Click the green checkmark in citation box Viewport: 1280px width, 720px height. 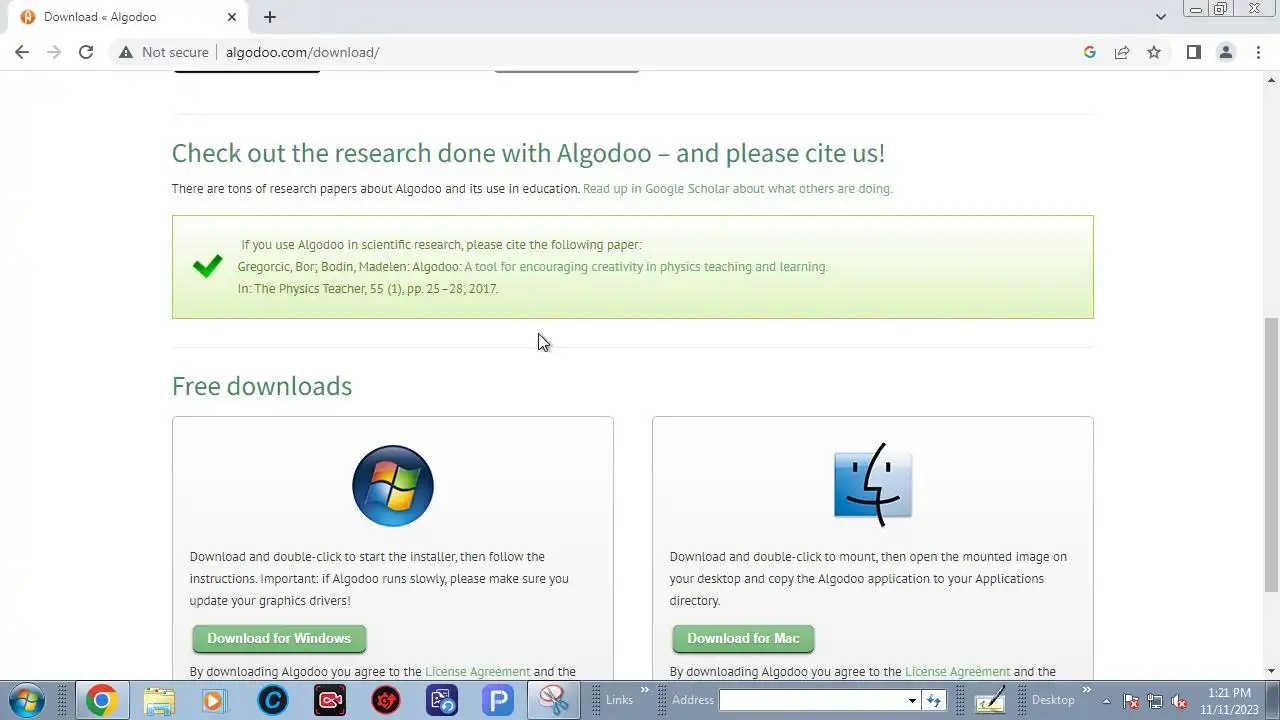[207, 266]
